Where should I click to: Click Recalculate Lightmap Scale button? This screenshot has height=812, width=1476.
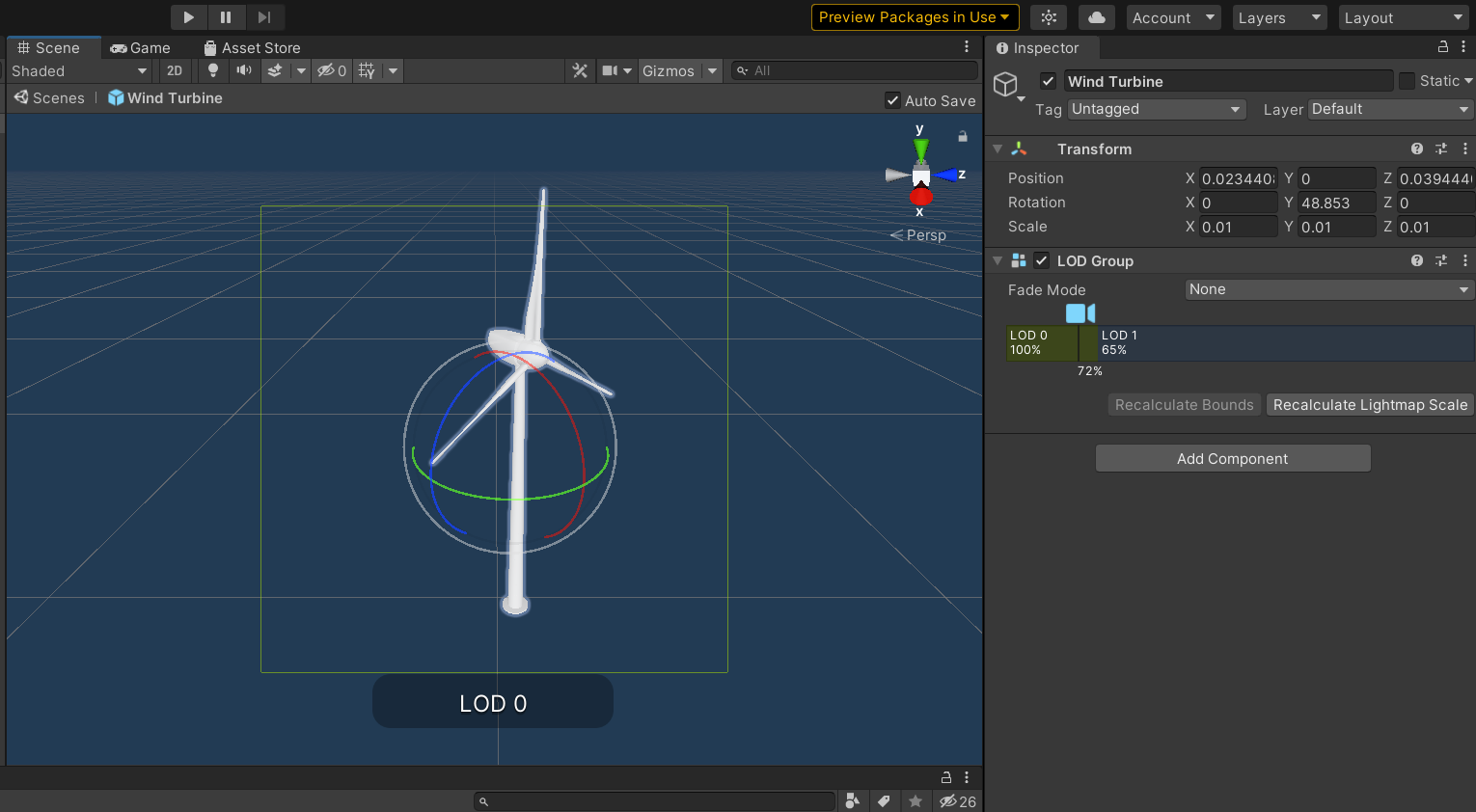pyautogui.click(x=1370, y=405)
